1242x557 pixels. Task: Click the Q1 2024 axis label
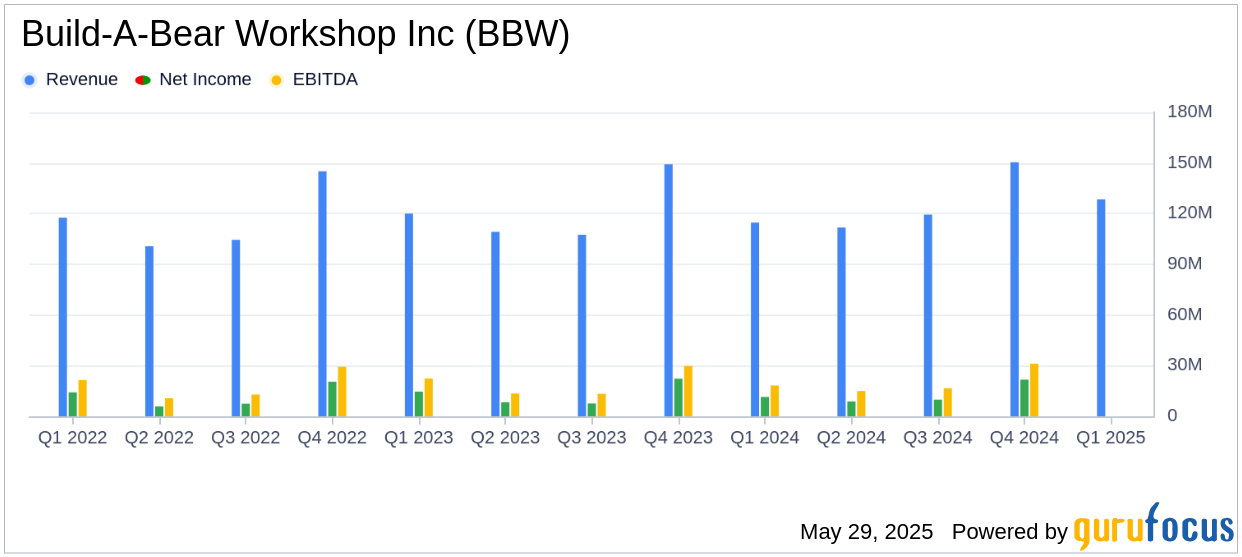coord(765,438)
